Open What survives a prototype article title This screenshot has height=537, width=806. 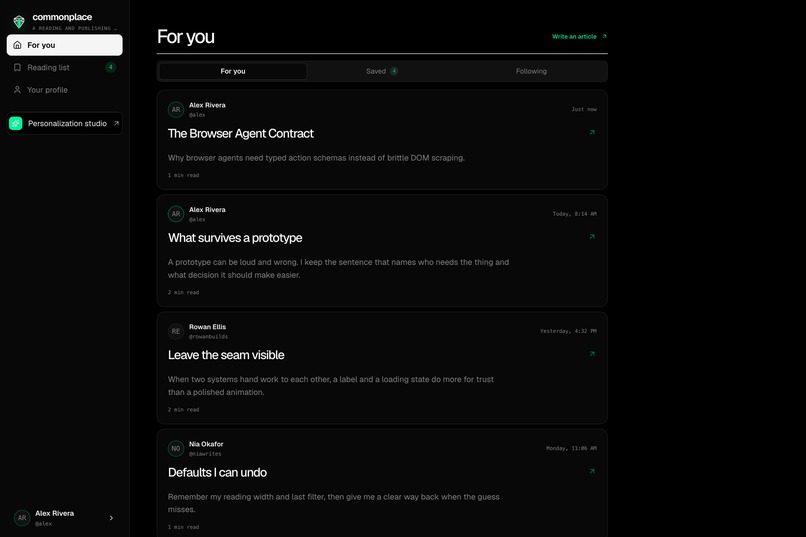pos(235,238)
